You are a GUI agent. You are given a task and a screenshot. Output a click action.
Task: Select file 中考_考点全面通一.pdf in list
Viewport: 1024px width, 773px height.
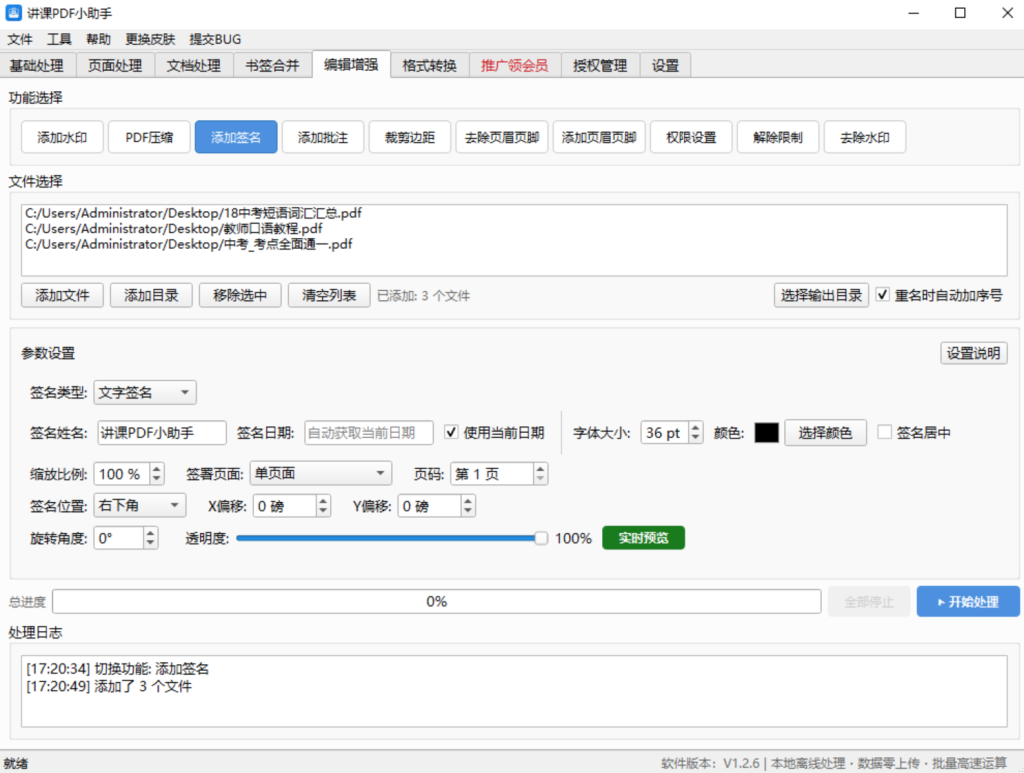[x=189, y=244]
